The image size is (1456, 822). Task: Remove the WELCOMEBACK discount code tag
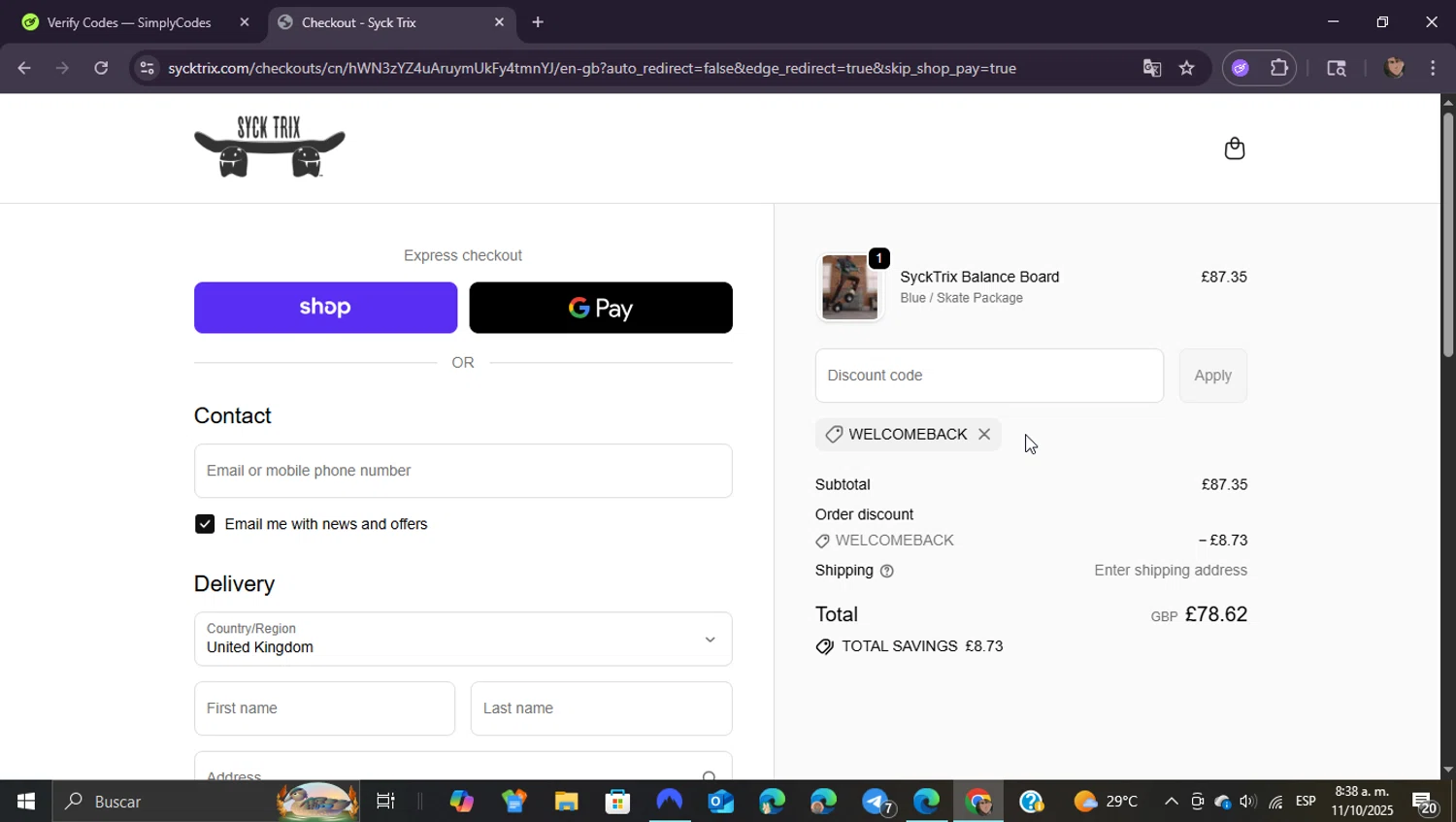[984, 435]
